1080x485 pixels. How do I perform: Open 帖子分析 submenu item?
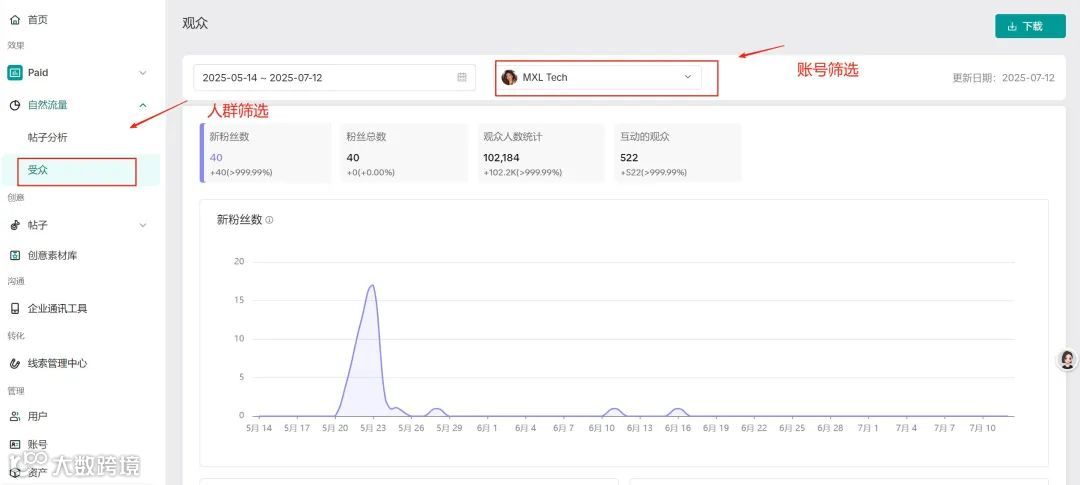(48, 137)
